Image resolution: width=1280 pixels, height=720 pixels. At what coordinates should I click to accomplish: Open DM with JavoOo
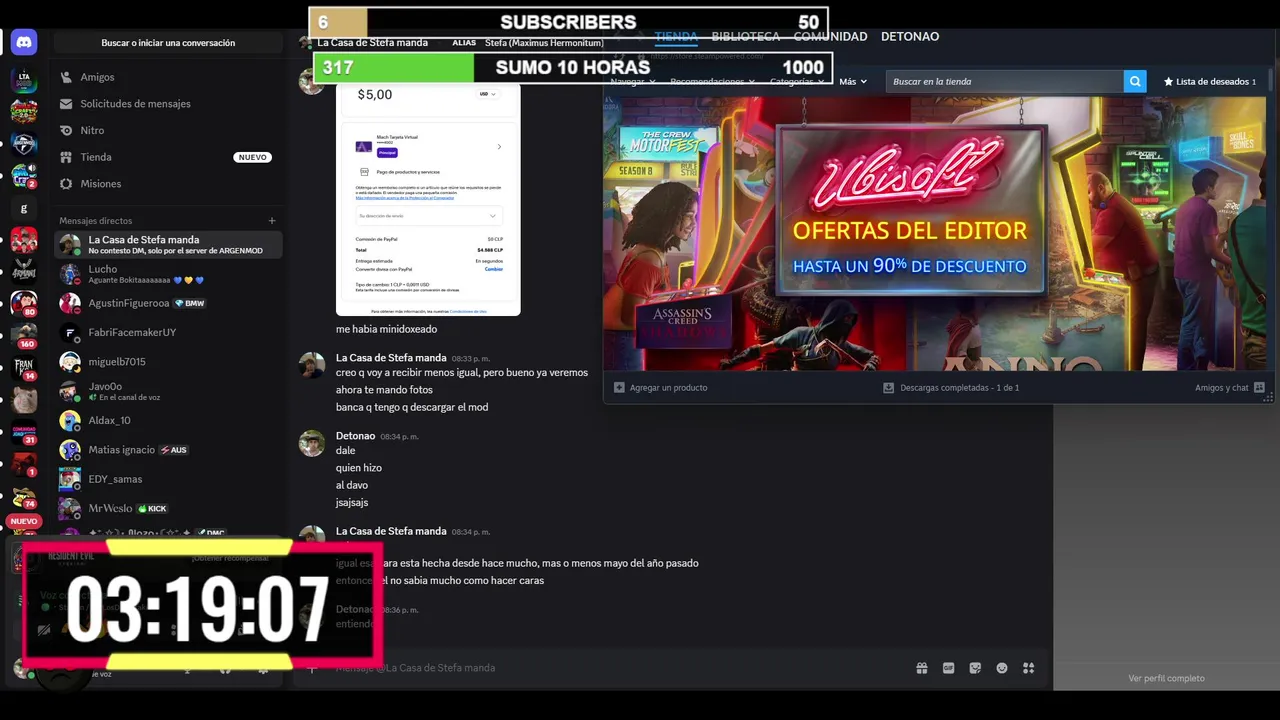pos(168,391)
